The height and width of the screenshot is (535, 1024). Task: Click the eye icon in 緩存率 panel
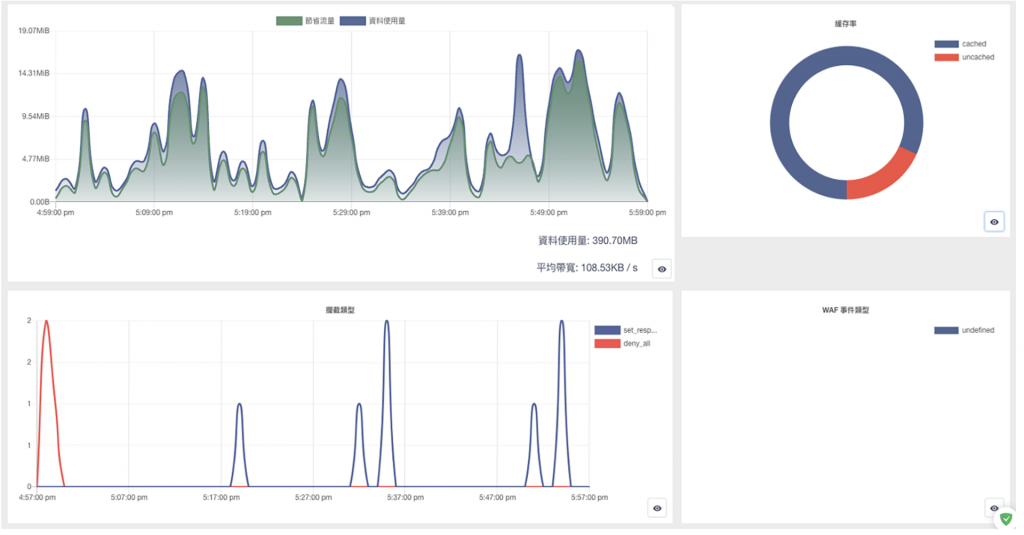[x=994, y=222]
